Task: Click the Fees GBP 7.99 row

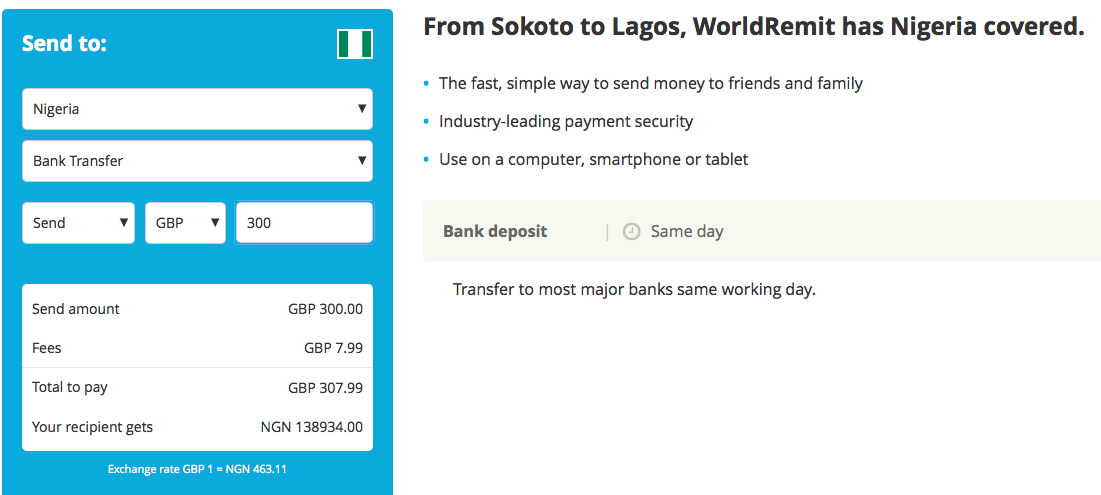Action: click(197, 348)
